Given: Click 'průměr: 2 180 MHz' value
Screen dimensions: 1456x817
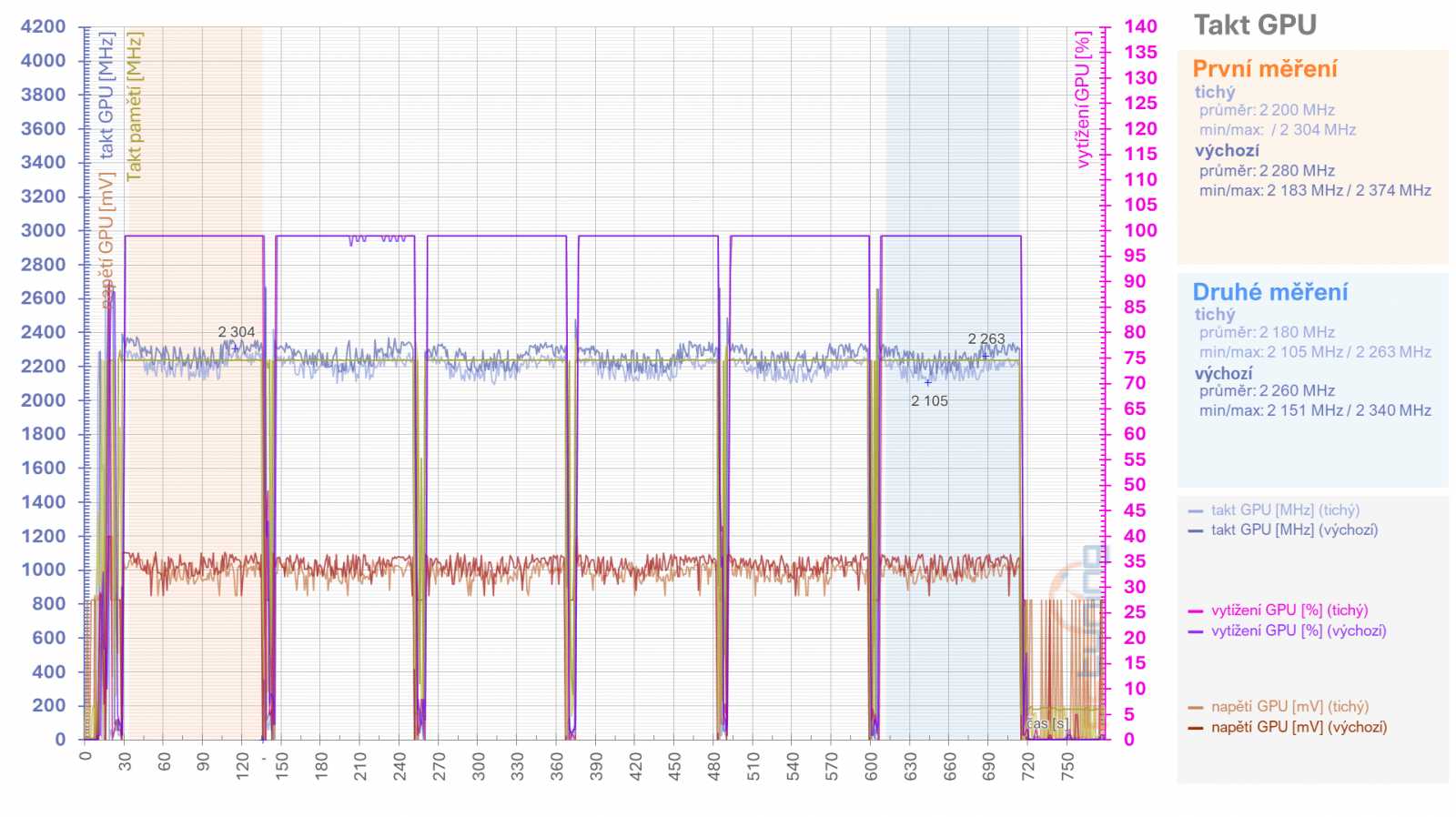Looking at the screenshot, I should coord(1267,333).
